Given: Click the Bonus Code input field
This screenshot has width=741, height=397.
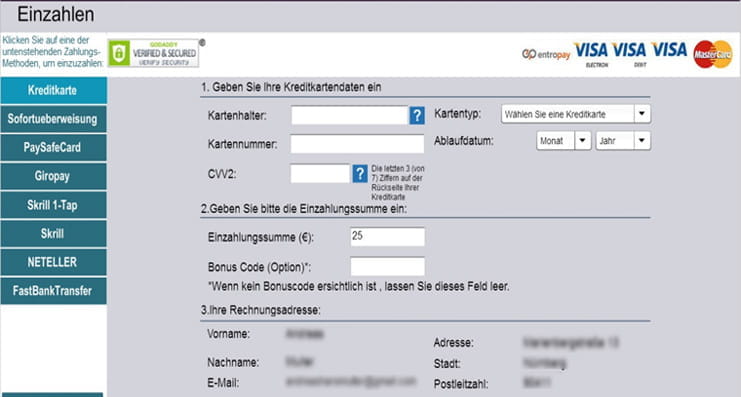Looking at the screenshot, I should 388,267.
